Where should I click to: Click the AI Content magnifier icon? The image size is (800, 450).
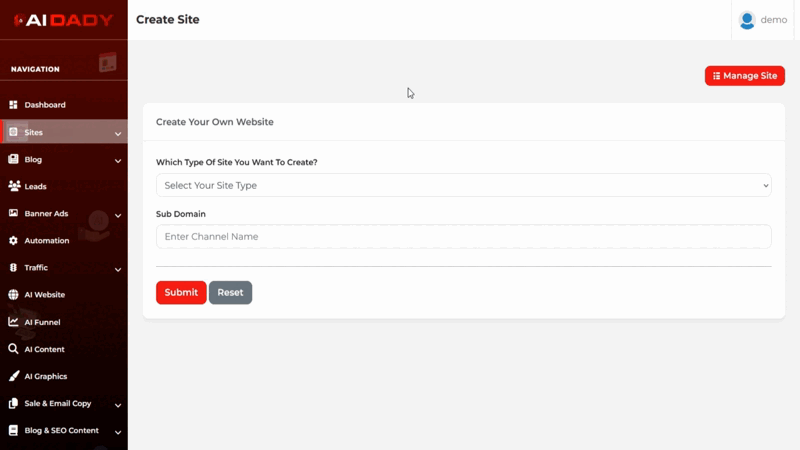coord(14,349)
